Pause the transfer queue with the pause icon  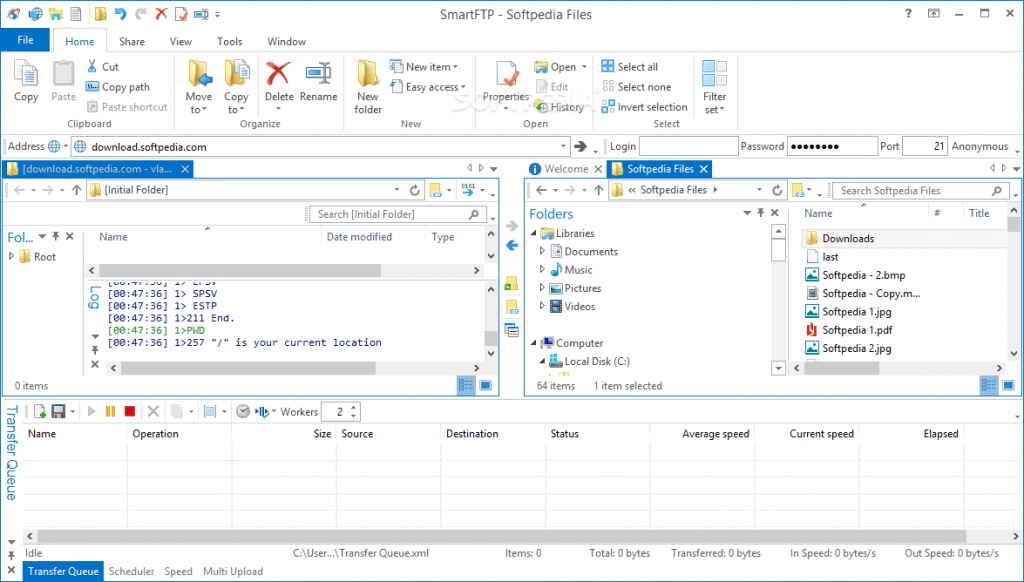pyautogui.click(x=112, y=410)
